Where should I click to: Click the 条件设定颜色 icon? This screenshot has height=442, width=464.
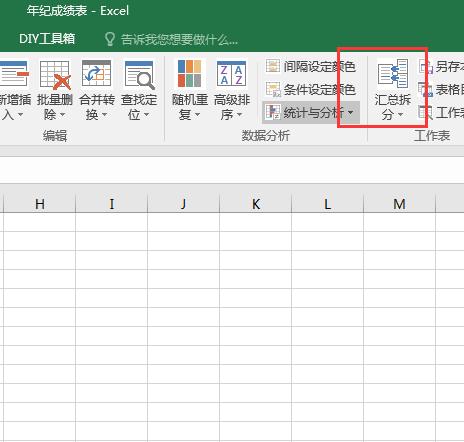[x=273, y=89]
